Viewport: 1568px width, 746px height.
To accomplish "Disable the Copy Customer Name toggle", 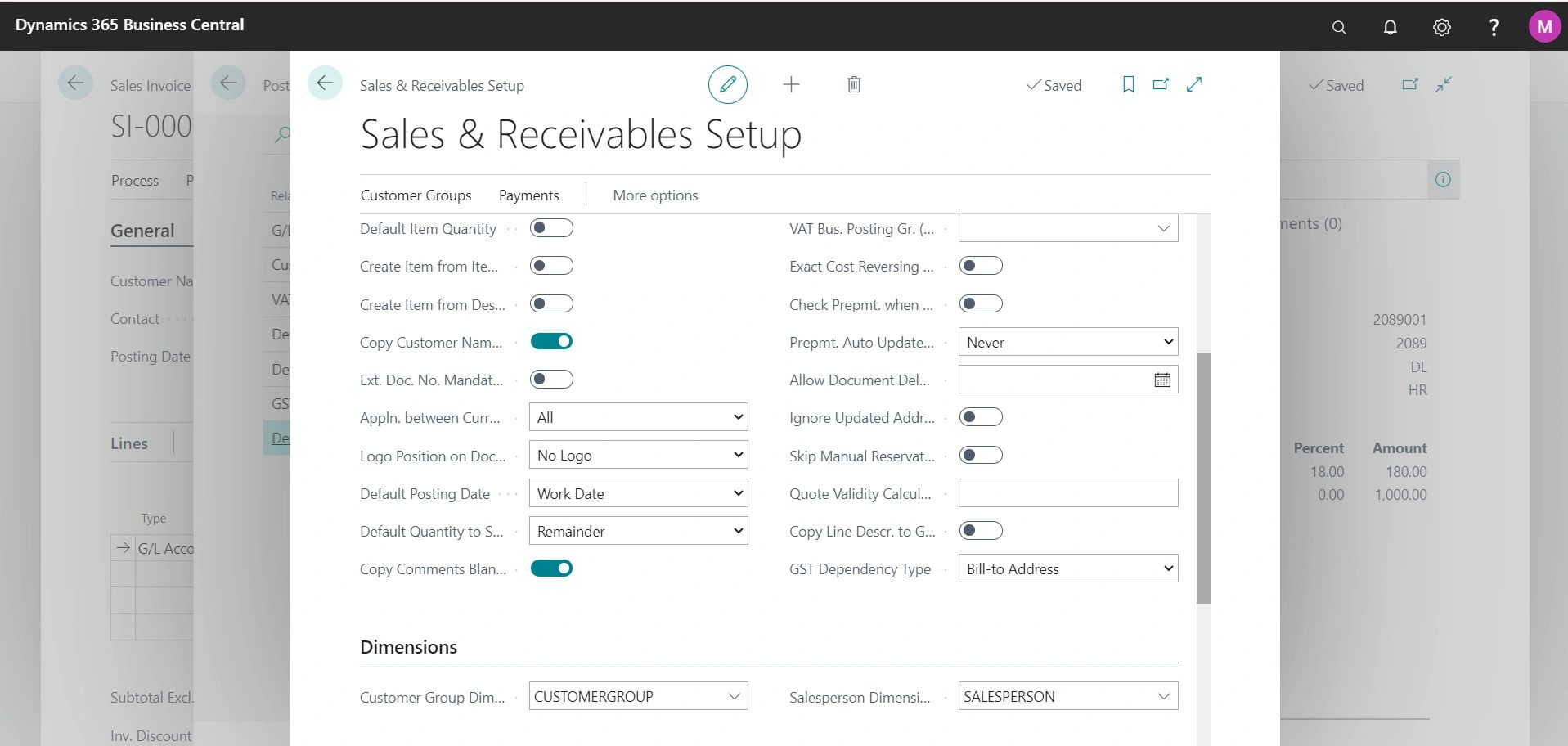I will coord(552,341).
